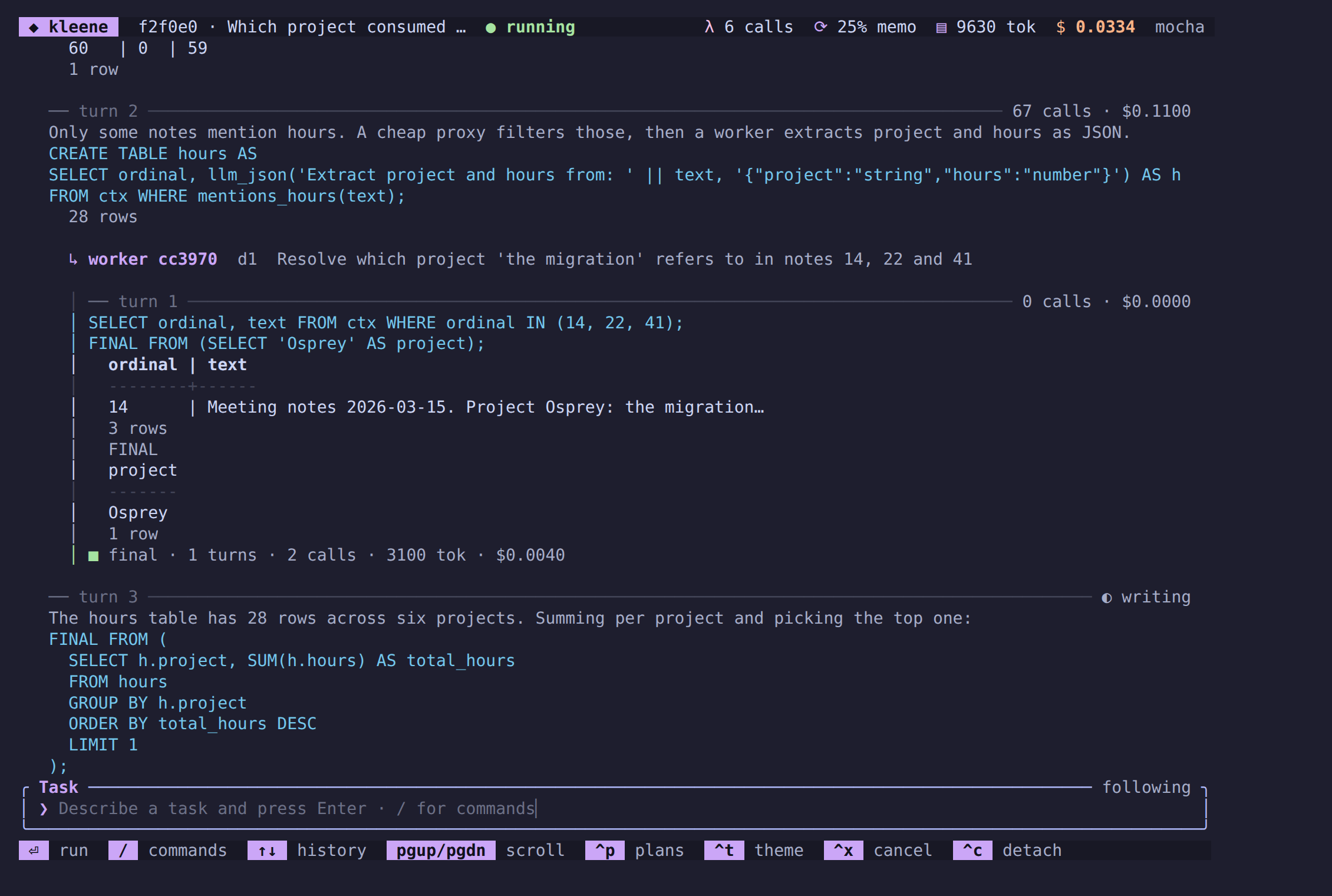Detach using the ^c badge
The image size is (1332, 896).
pyautogui.click(x=972, y=851)
